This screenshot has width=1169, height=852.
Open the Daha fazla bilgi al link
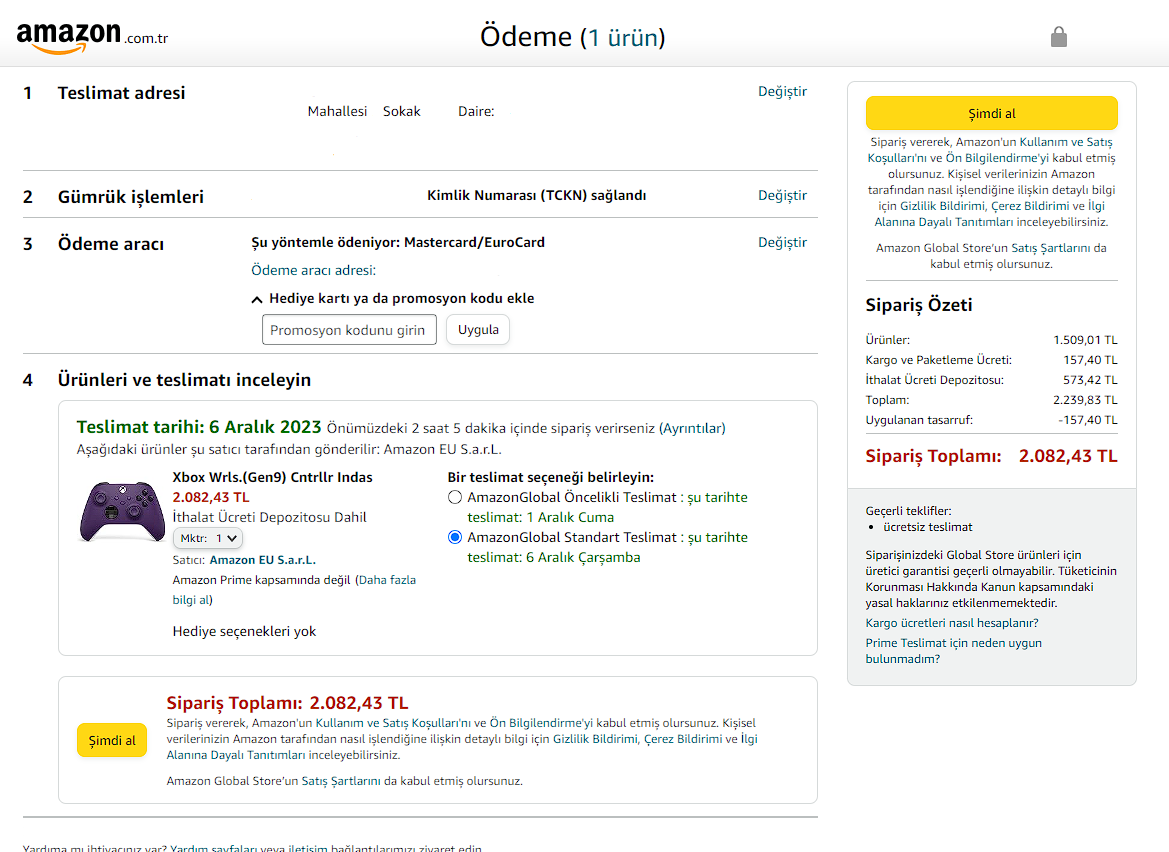(x=294, y=590)
